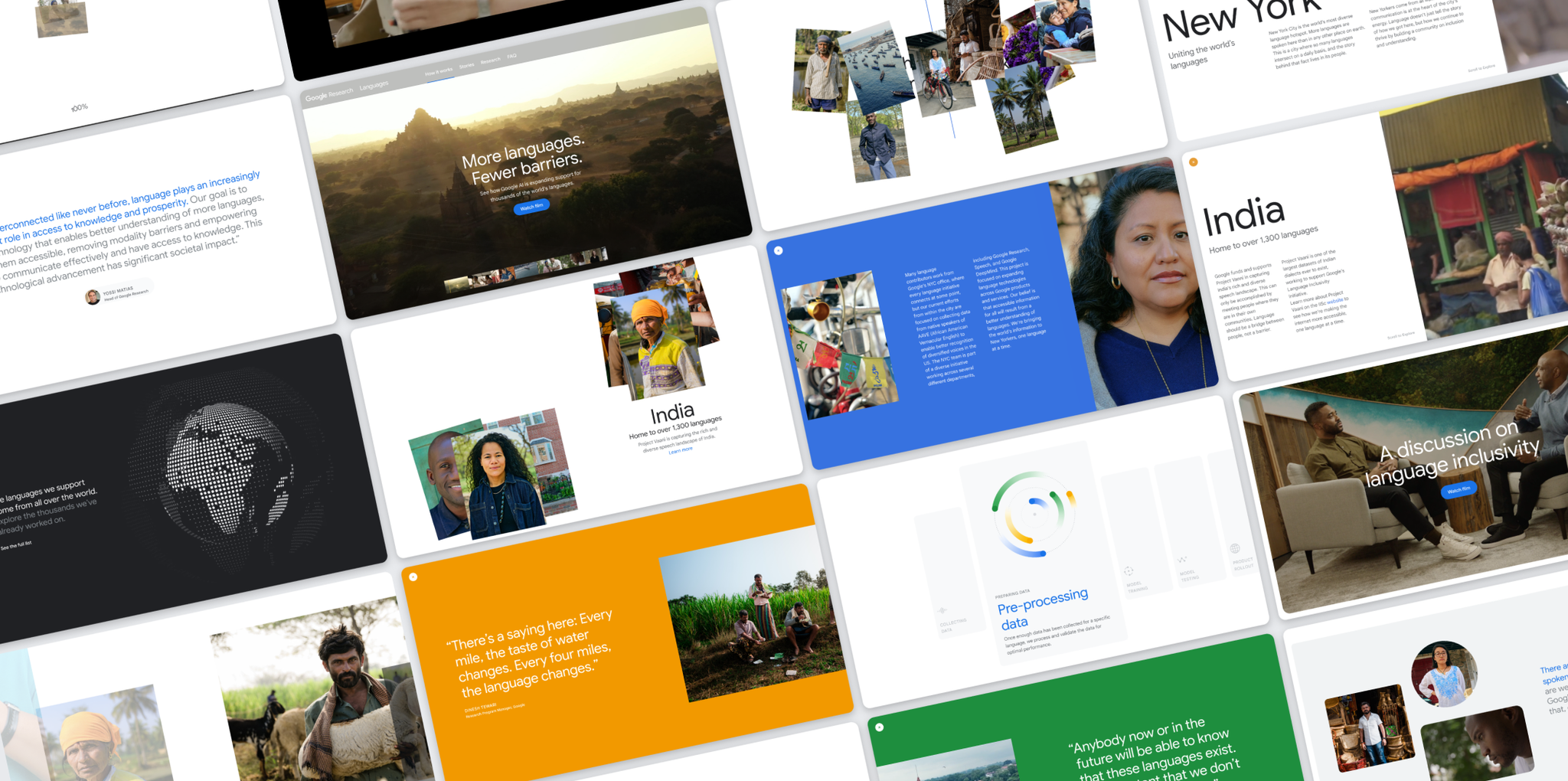Click the Collecting Data step card label
The height and width of the screenshot is (781, 1568).
[953, 625]
